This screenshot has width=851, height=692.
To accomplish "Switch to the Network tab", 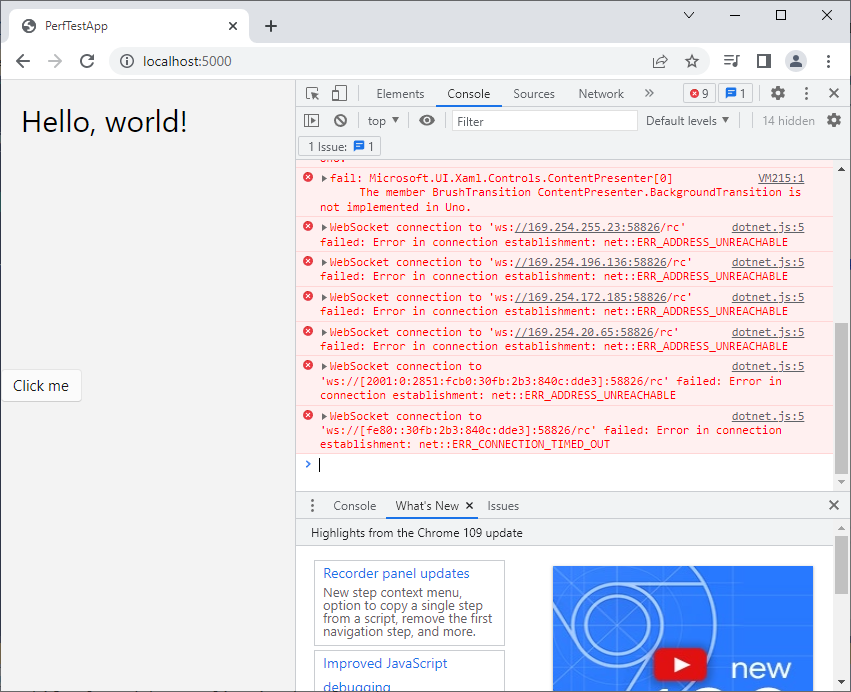I will (x=600, y=93).
